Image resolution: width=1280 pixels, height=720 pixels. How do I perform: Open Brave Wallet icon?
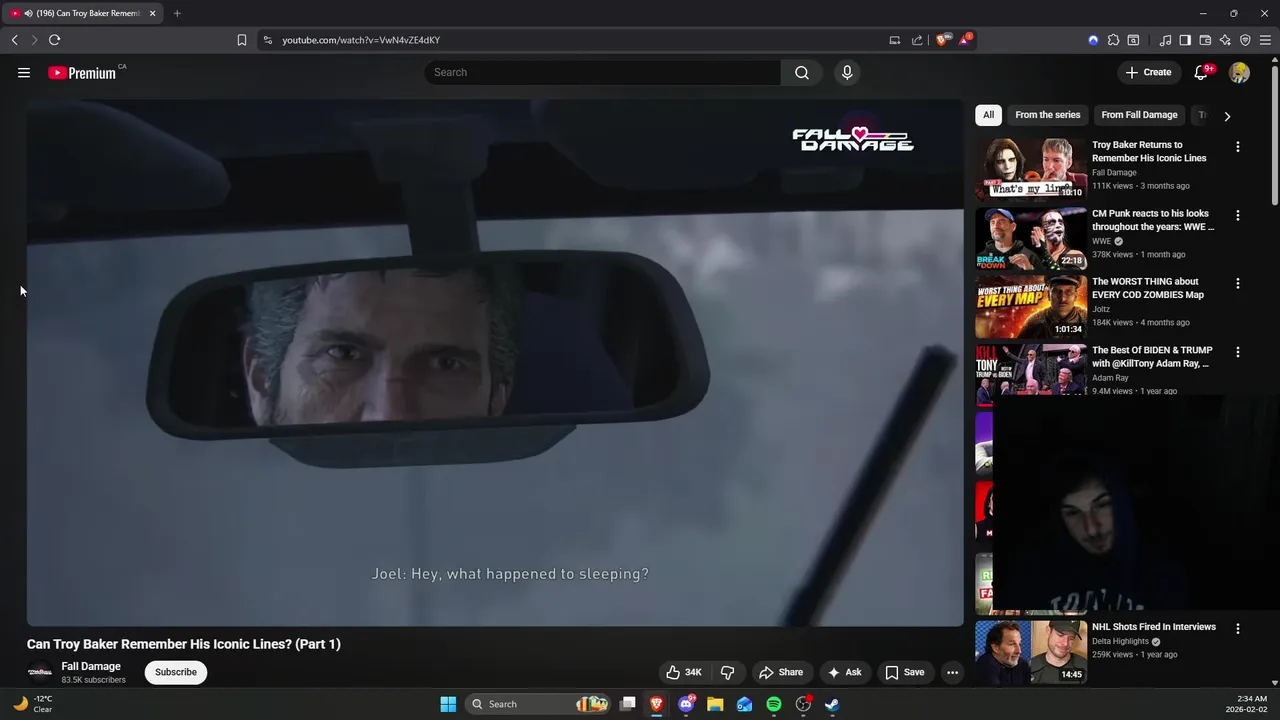1205,40
